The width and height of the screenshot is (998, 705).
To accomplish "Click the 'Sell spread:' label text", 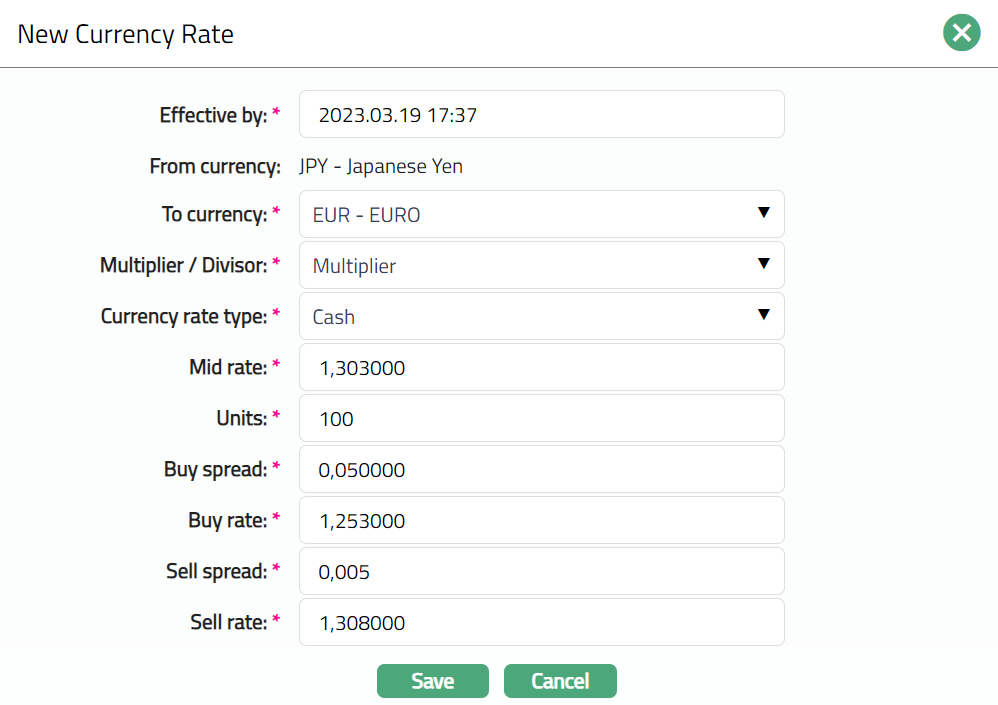I will (216, 571).
